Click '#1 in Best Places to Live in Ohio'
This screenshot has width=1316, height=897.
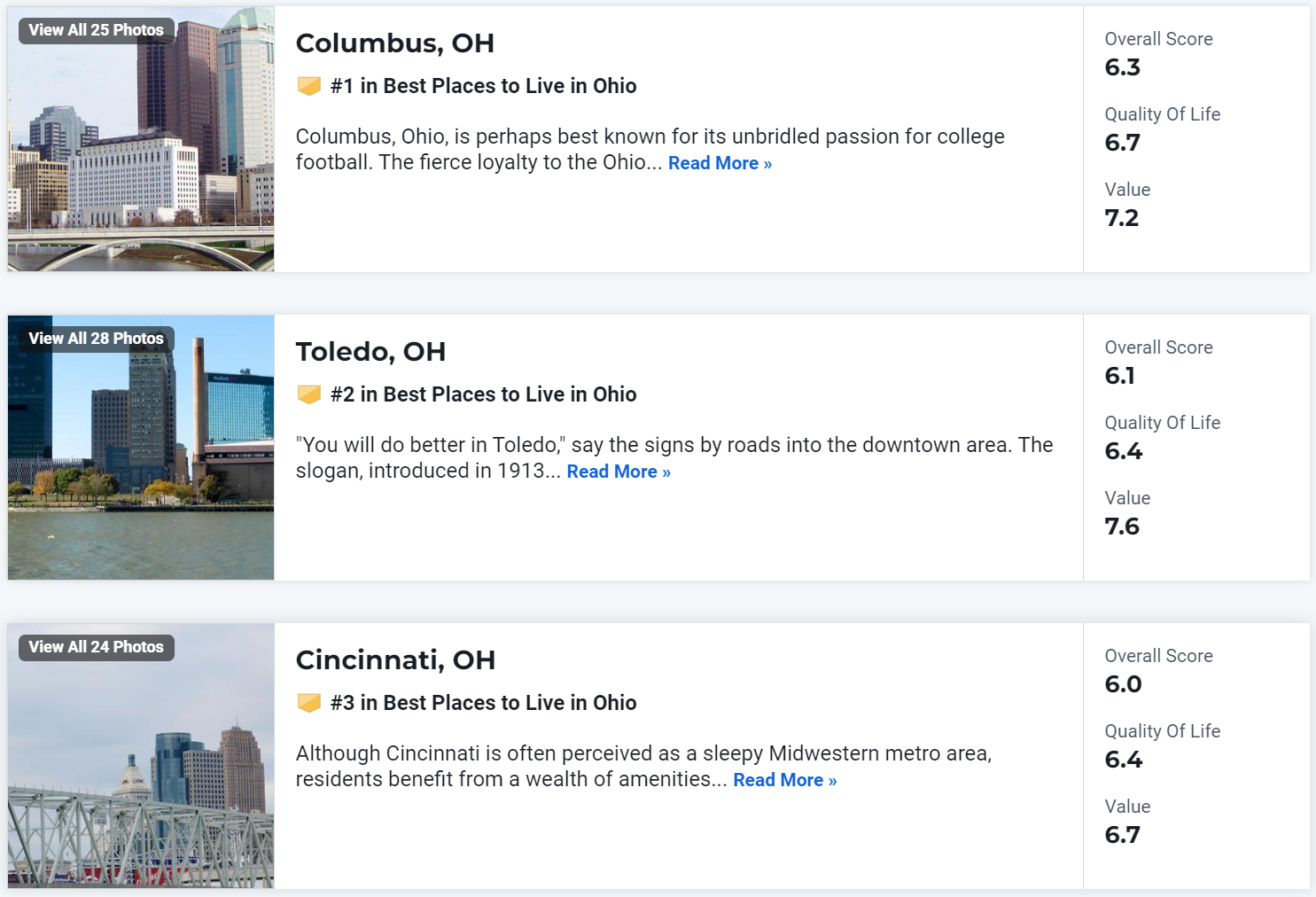[483, 86]
